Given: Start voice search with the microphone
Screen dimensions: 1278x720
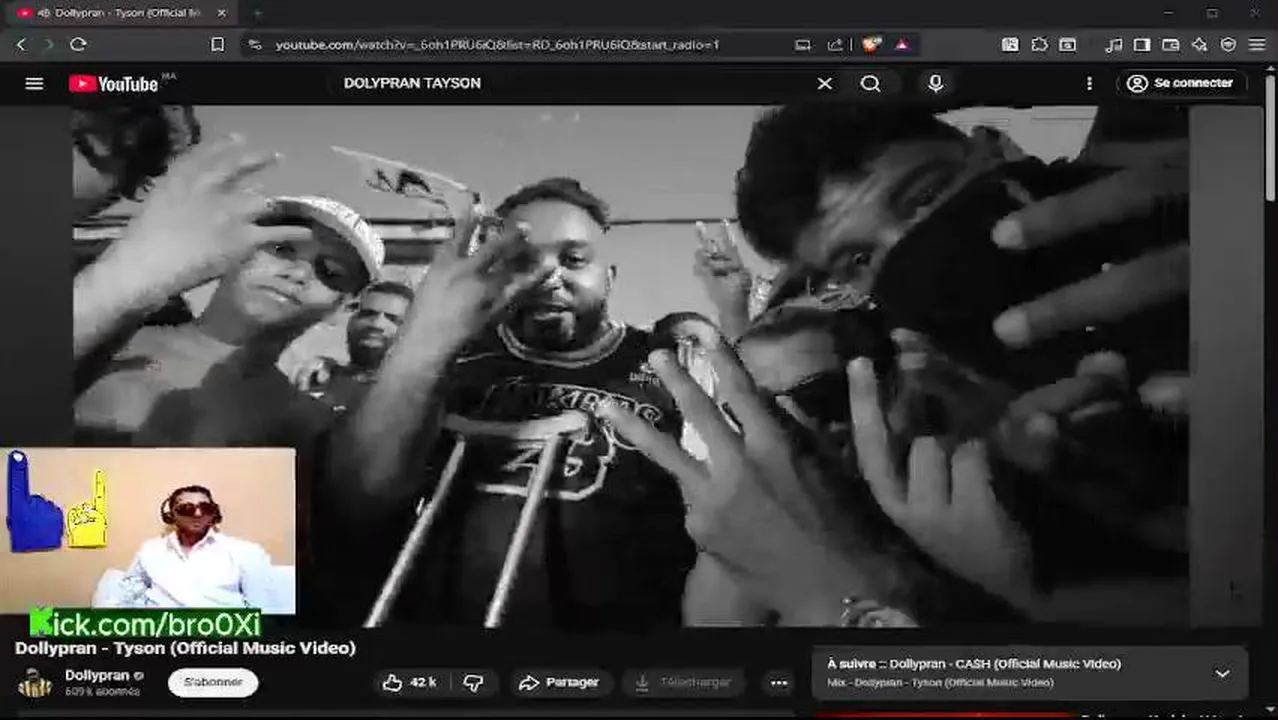Looking at the screenshot, I should pos(935,84).
